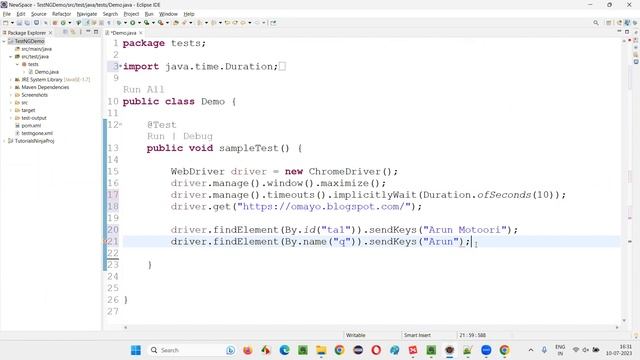Click the New file toolbar icon
Image resolution: width=640 pixels, height=360 pixels.
(5, 23)
